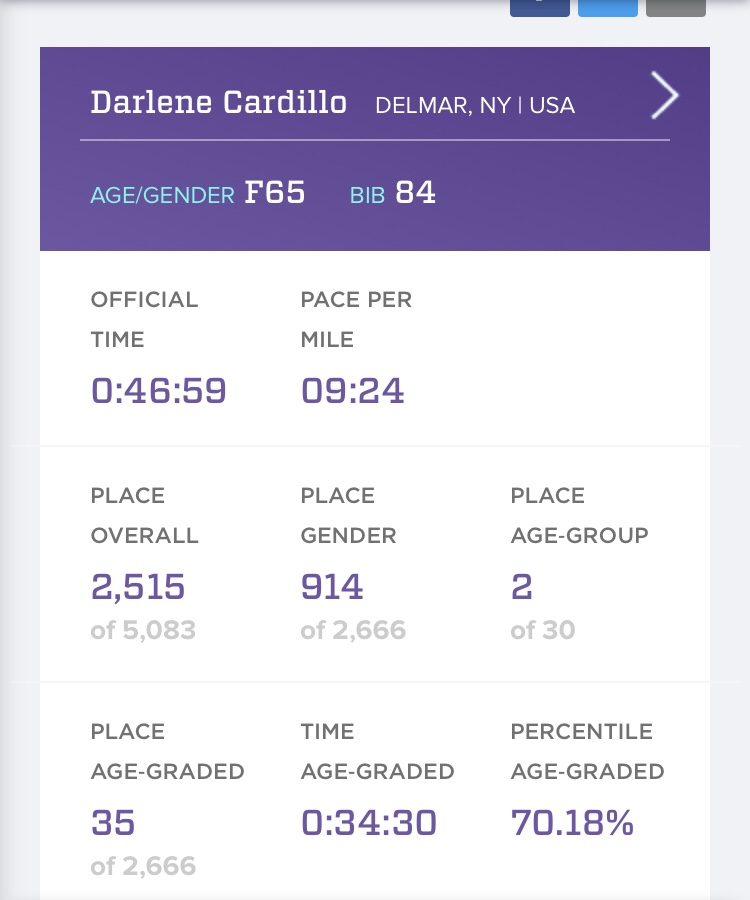Select the age-graded time 0:34:30

tap(369, 822)
